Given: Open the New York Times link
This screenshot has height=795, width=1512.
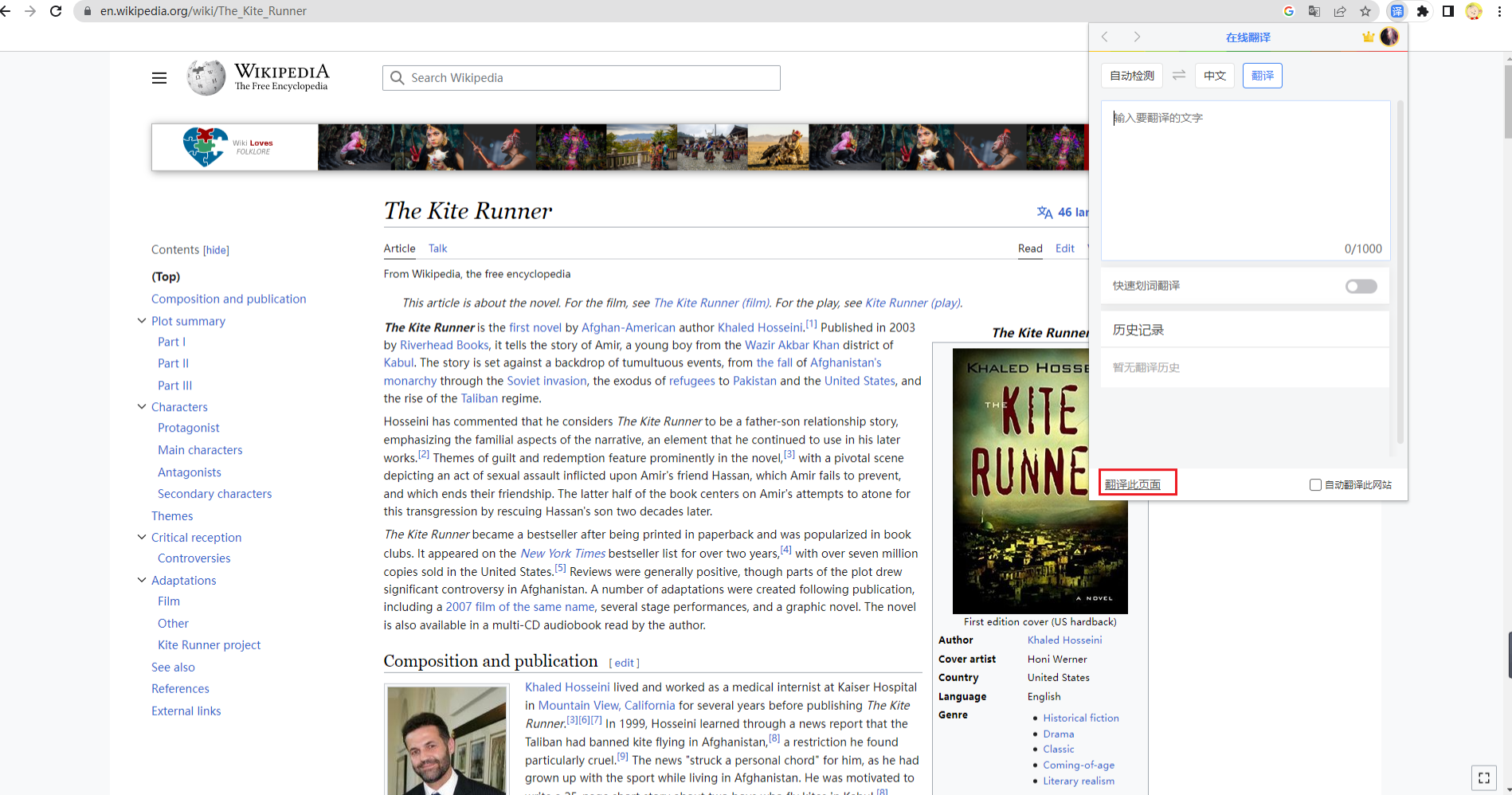Looking at the screenshot, I should [x=562, y=554].
